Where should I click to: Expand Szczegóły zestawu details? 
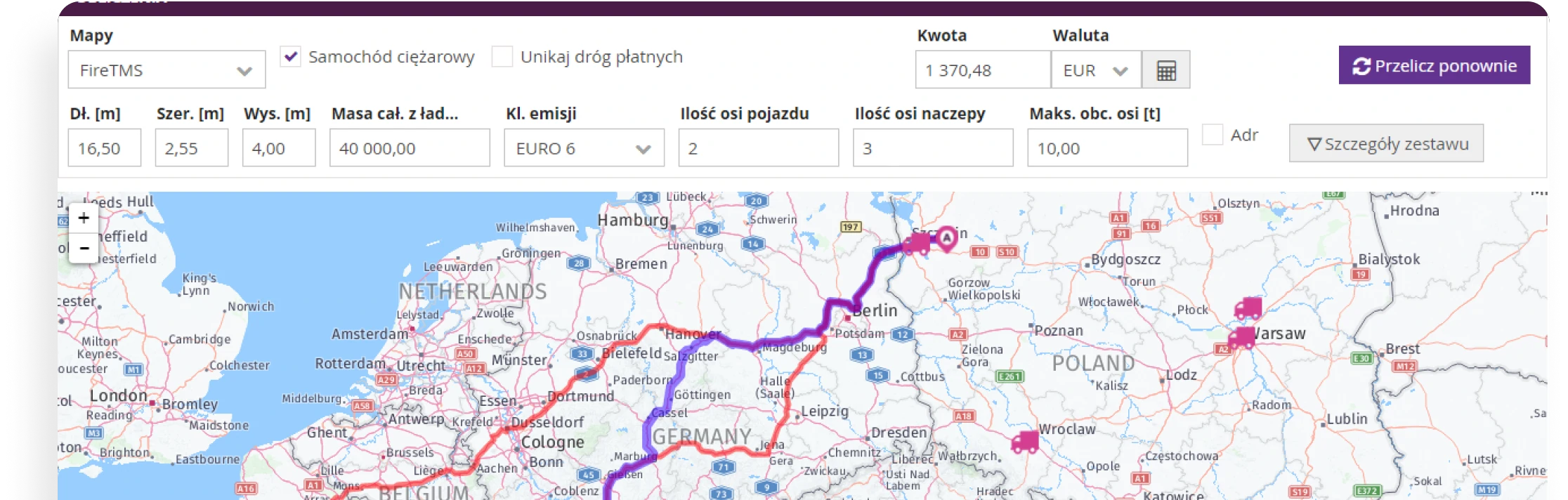coord(1386,144)
